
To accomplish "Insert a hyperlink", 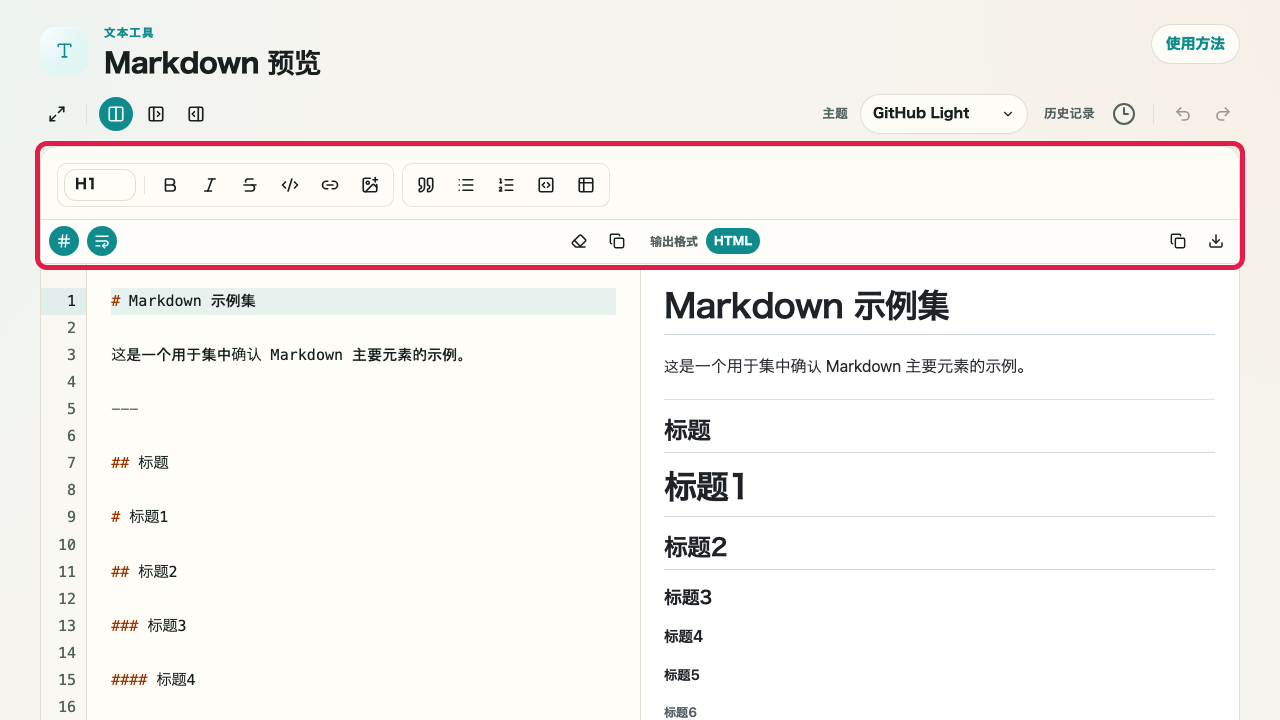I will pyautogui.click(x=330, y=185).
